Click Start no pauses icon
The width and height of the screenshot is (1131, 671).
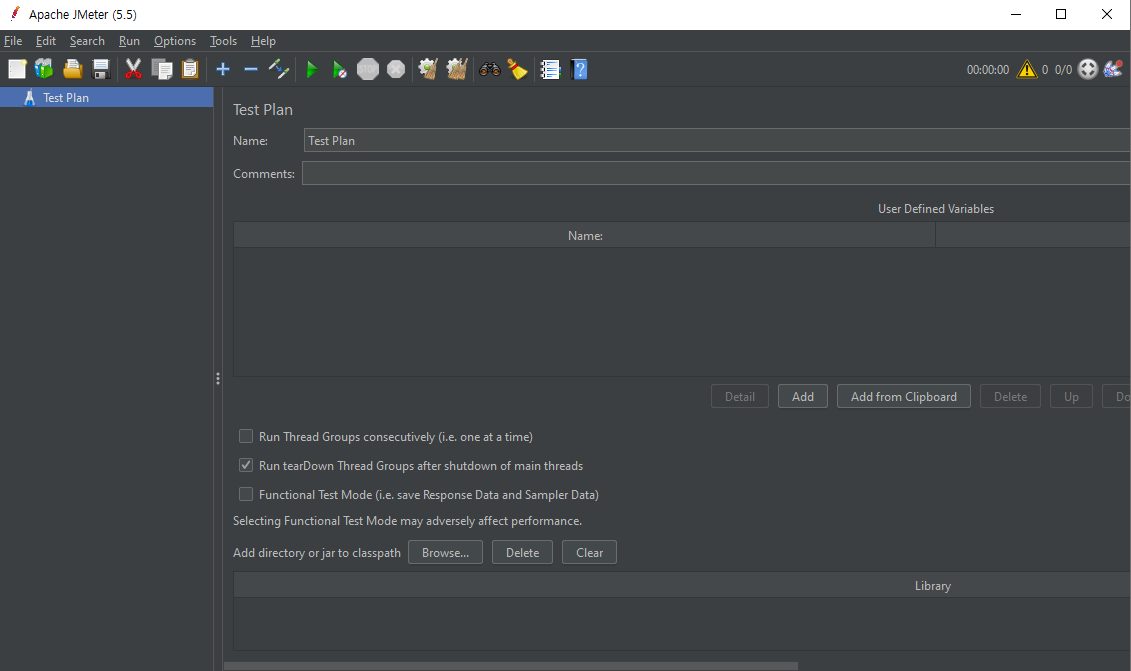340,69
